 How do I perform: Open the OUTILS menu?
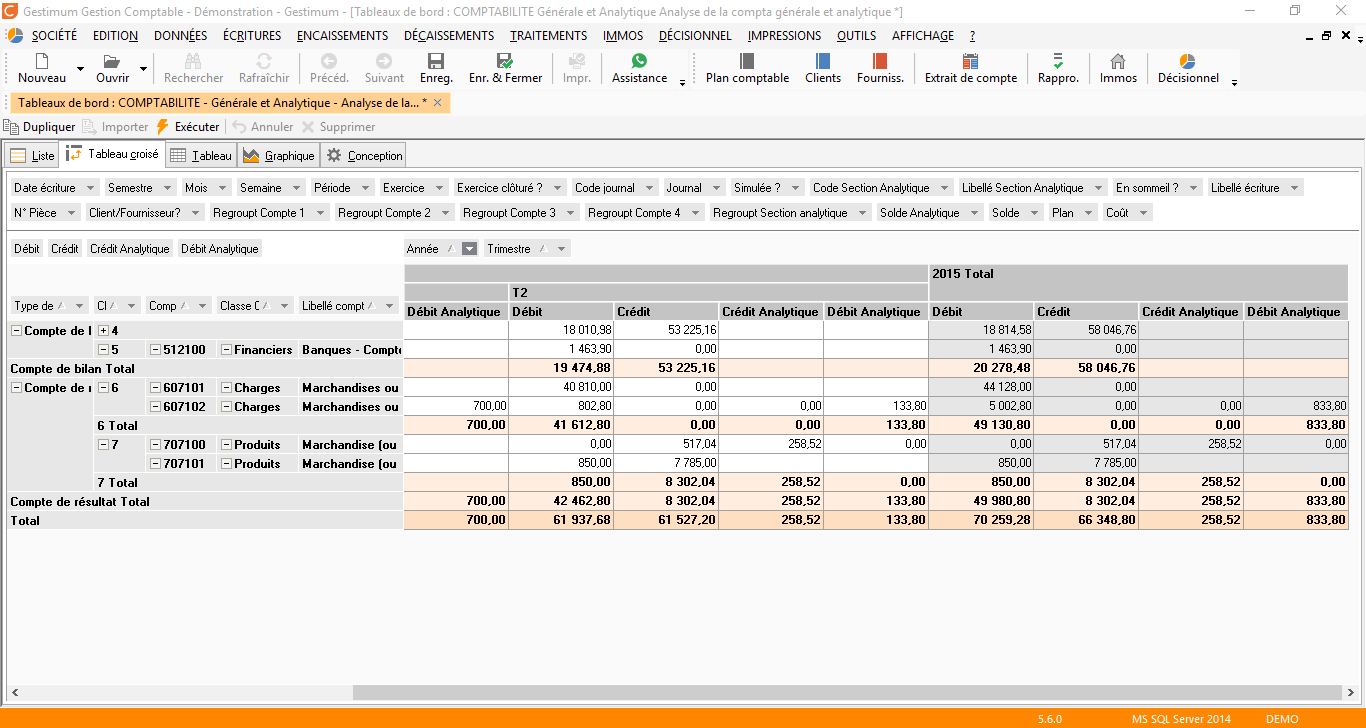pos(857,35)
